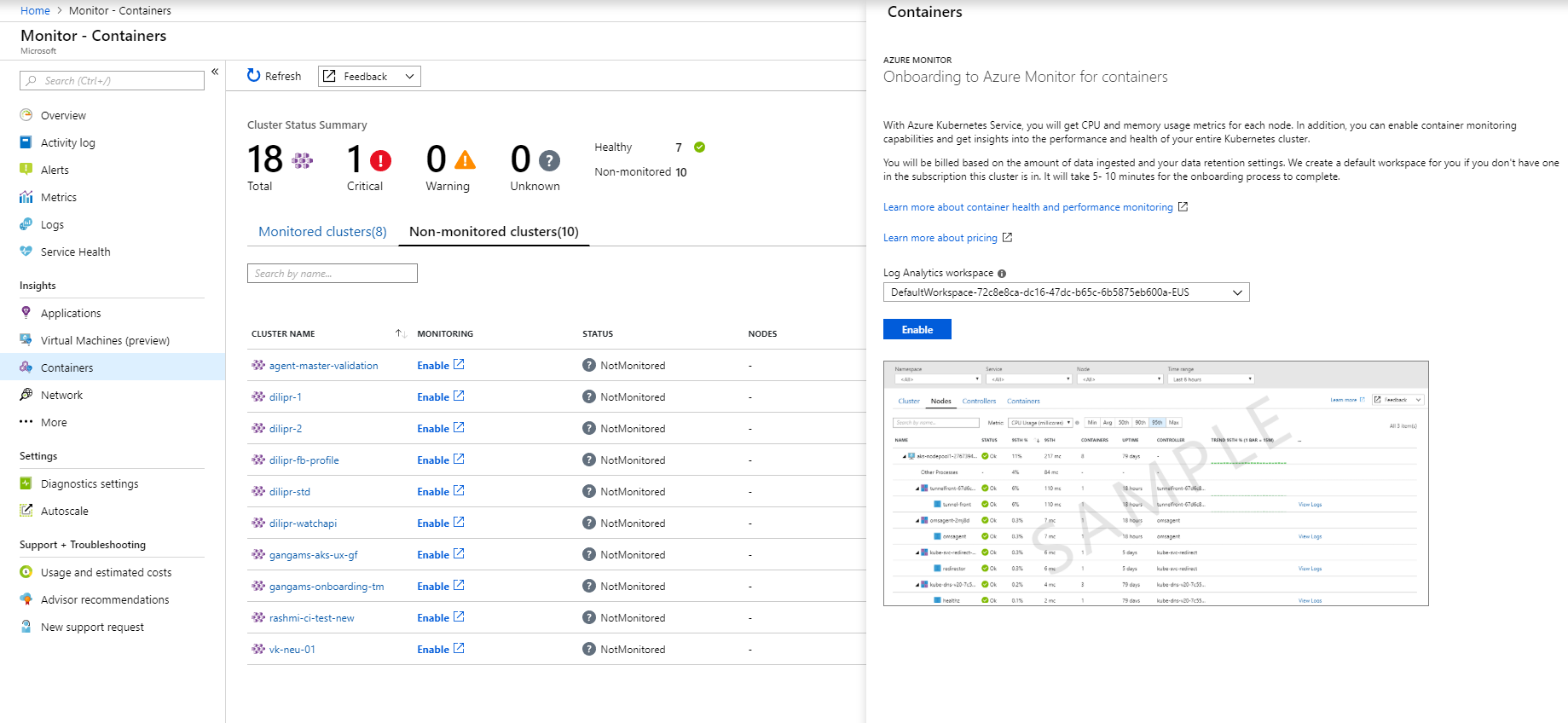Open the Applications insights icon

coord(26,313)
